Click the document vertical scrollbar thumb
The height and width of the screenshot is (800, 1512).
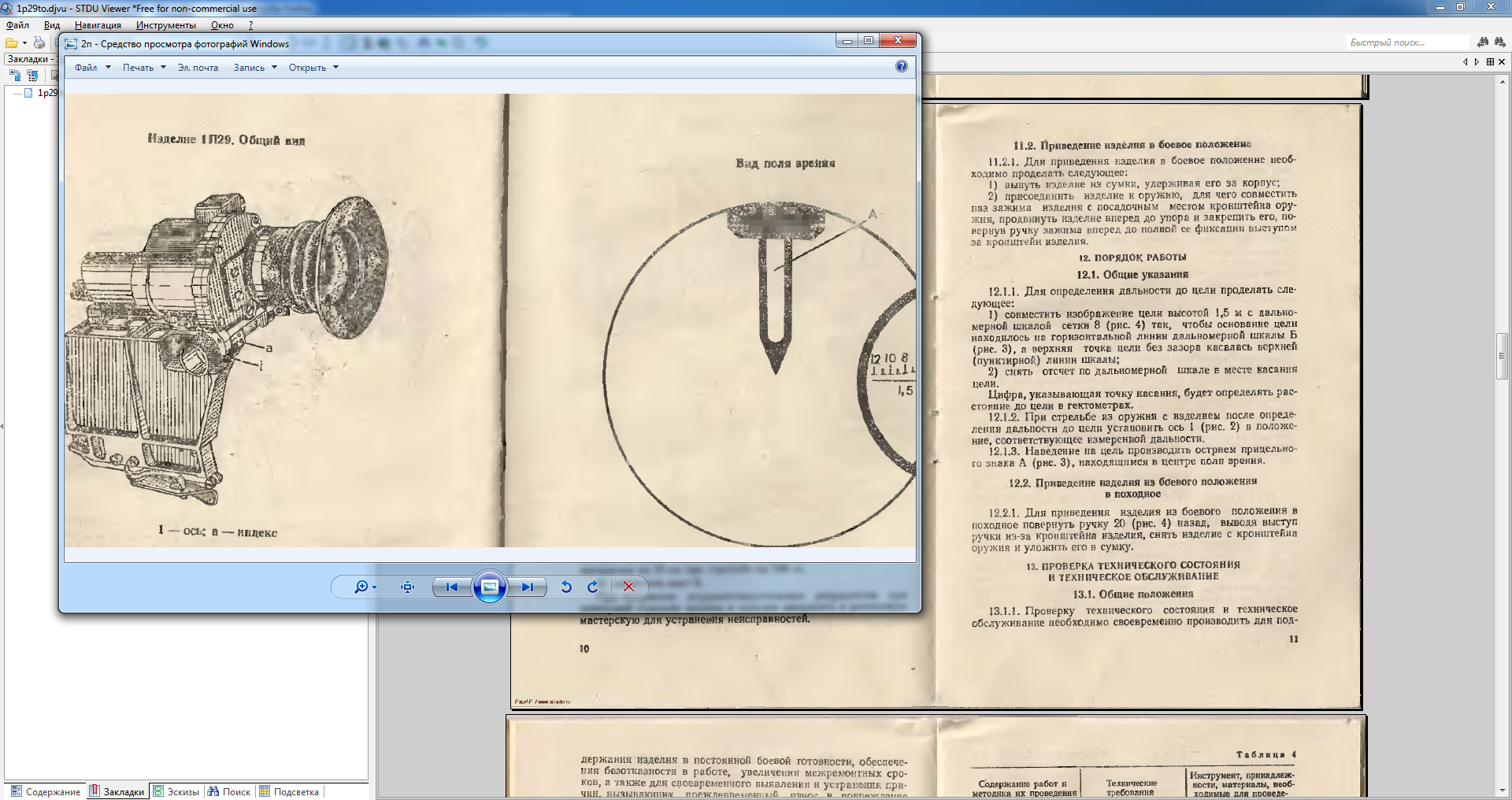tap(1503, 357)
